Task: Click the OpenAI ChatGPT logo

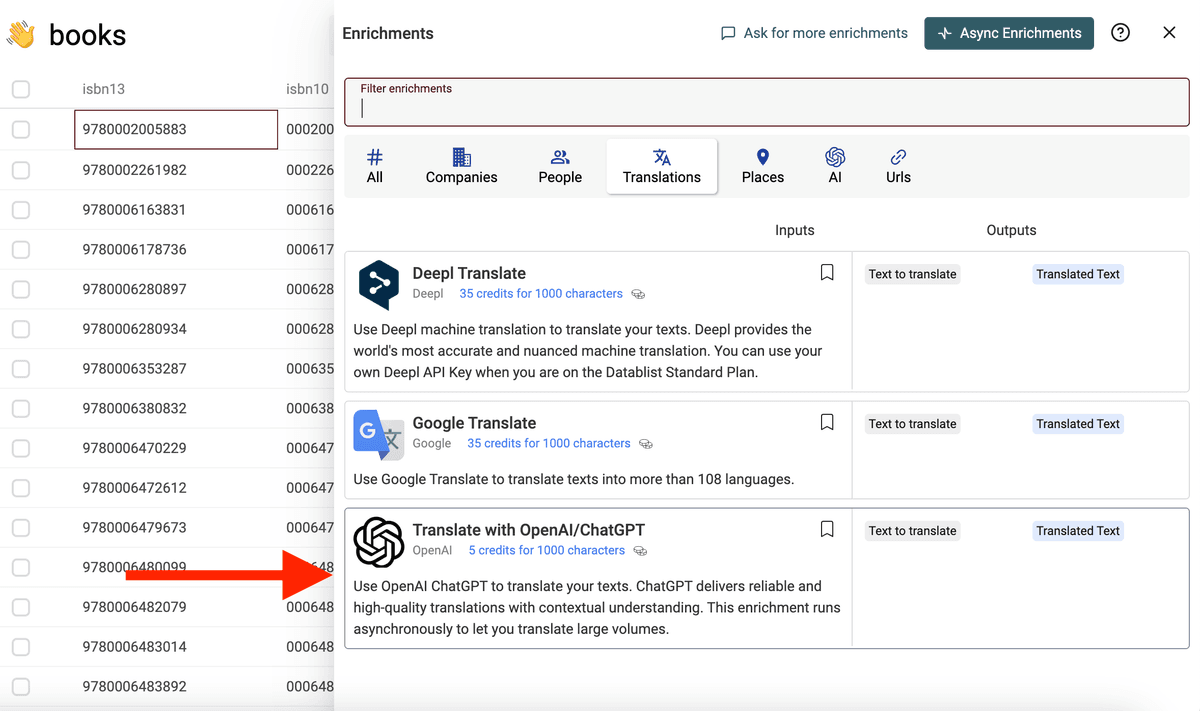Action: click(x=379, y=542)
